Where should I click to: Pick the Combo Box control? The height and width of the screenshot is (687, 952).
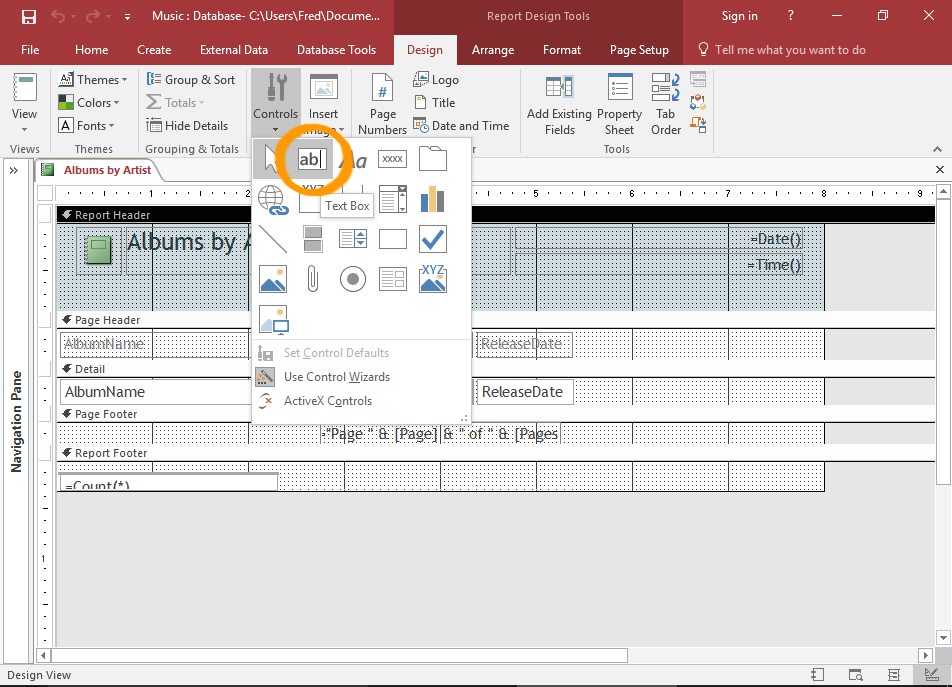393,200
